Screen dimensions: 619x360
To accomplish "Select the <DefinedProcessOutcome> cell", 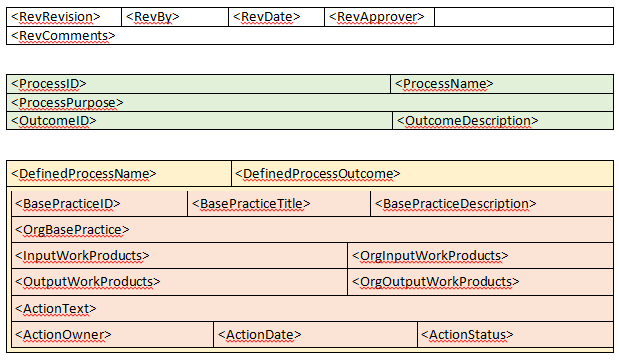I will coord(422,174).
